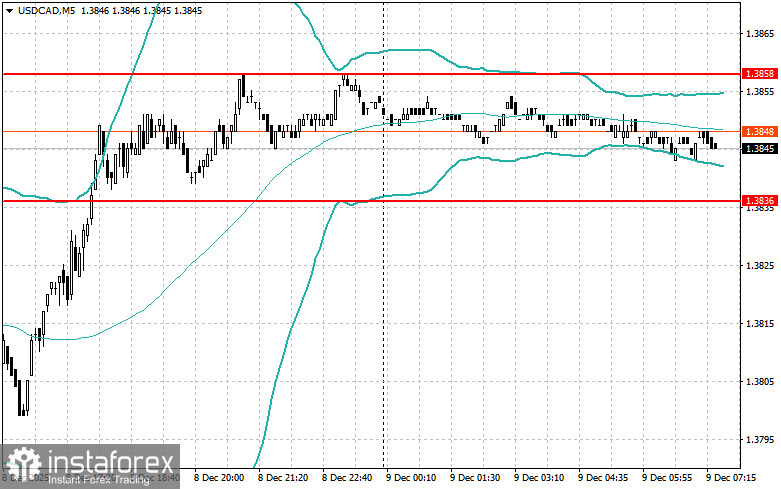This screenshot has width=781, height=489.
Task: Click the 8 Dec 20:00 time label
Action: (219, 478)
